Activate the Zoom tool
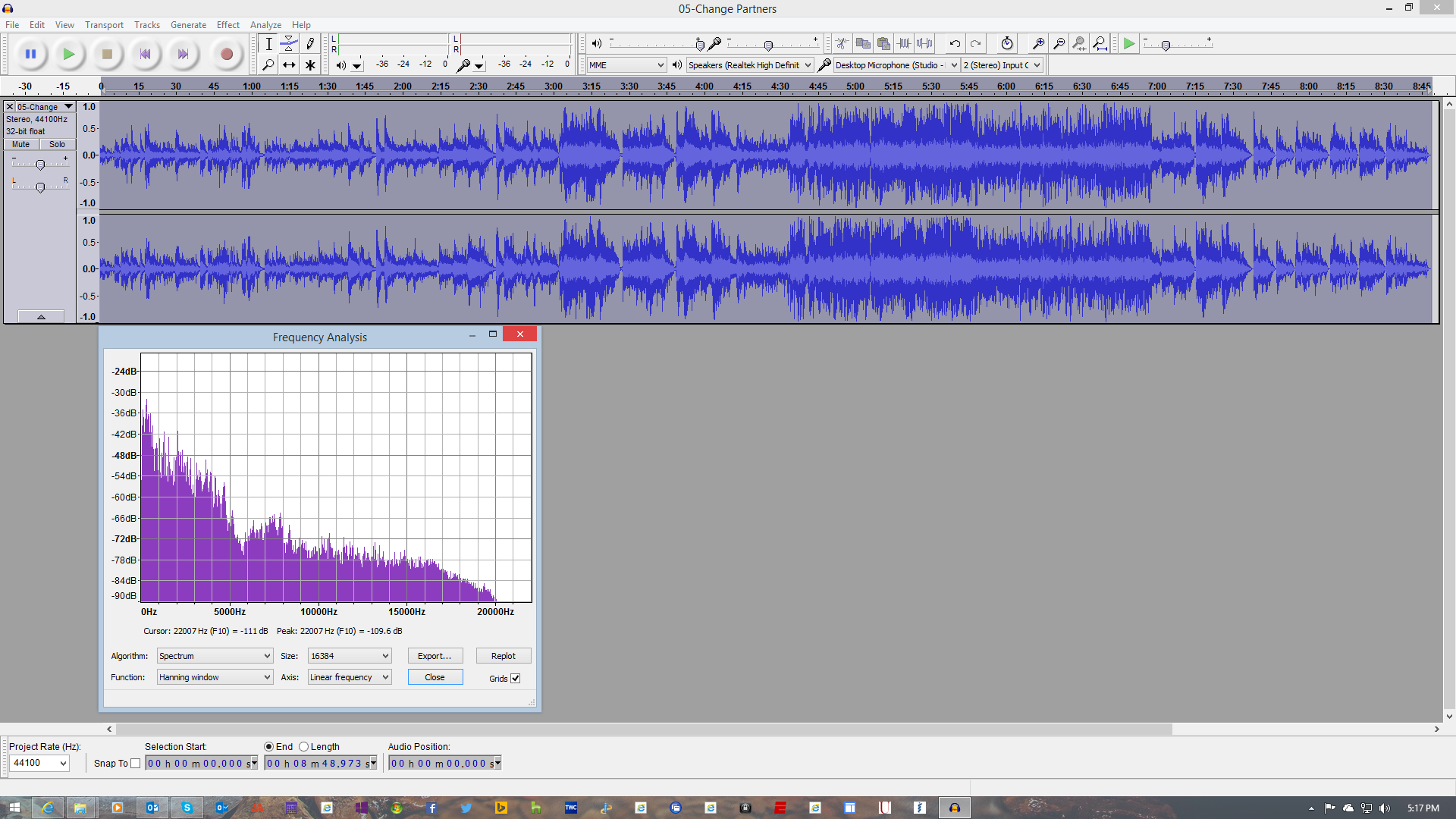 tap(268, 64)
